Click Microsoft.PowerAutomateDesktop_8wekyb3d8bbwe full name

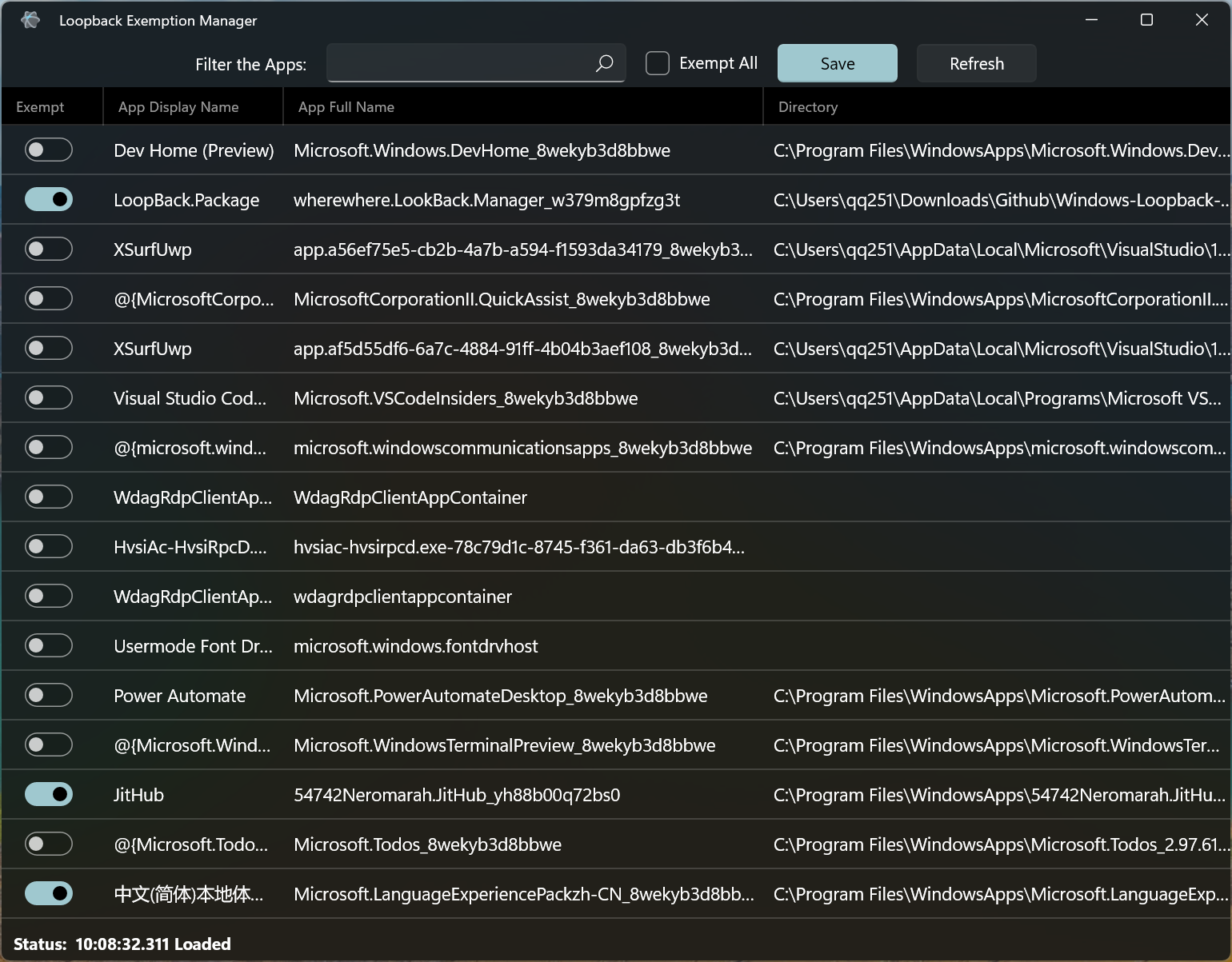501,696
